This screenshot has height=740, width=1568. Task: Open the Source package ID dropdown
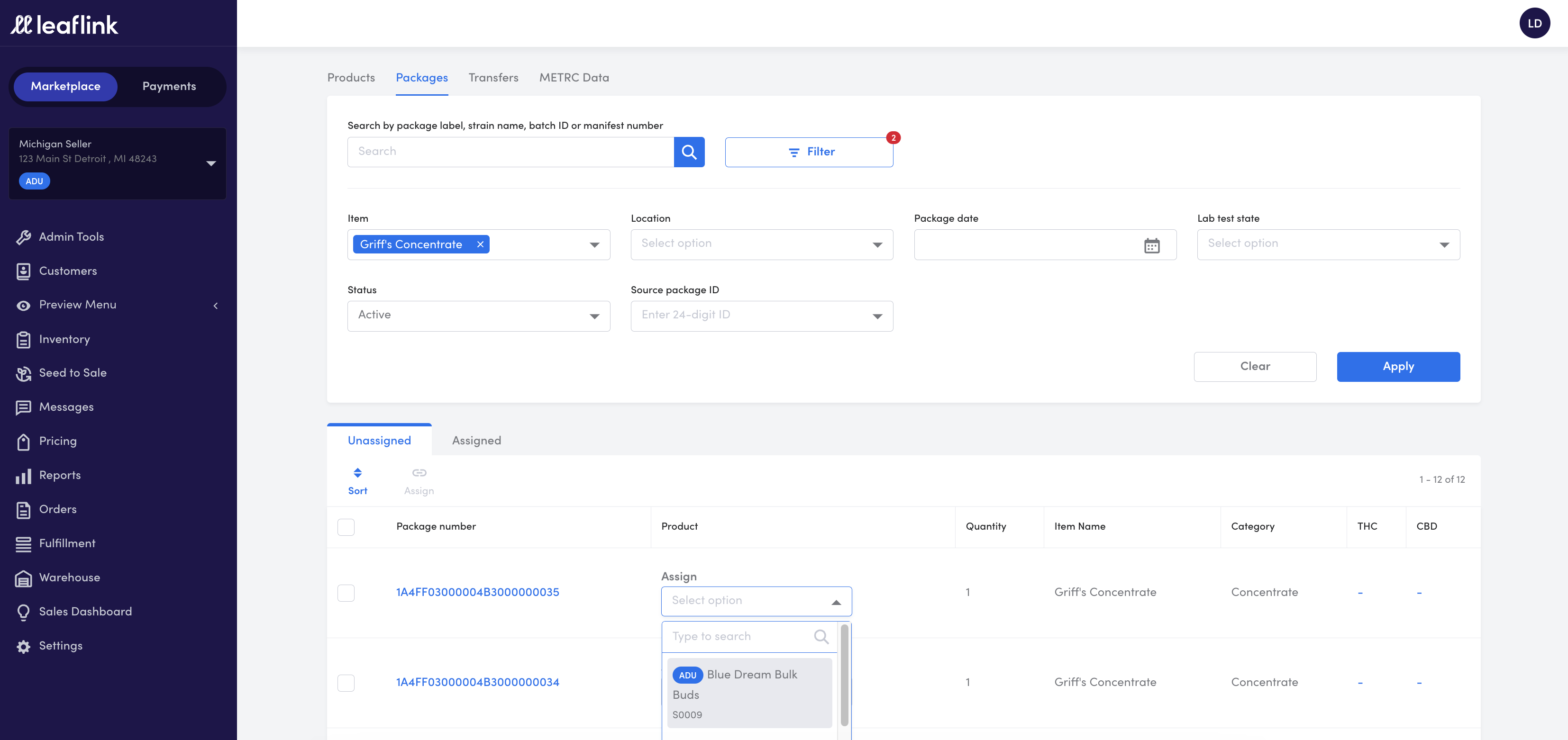761,316
